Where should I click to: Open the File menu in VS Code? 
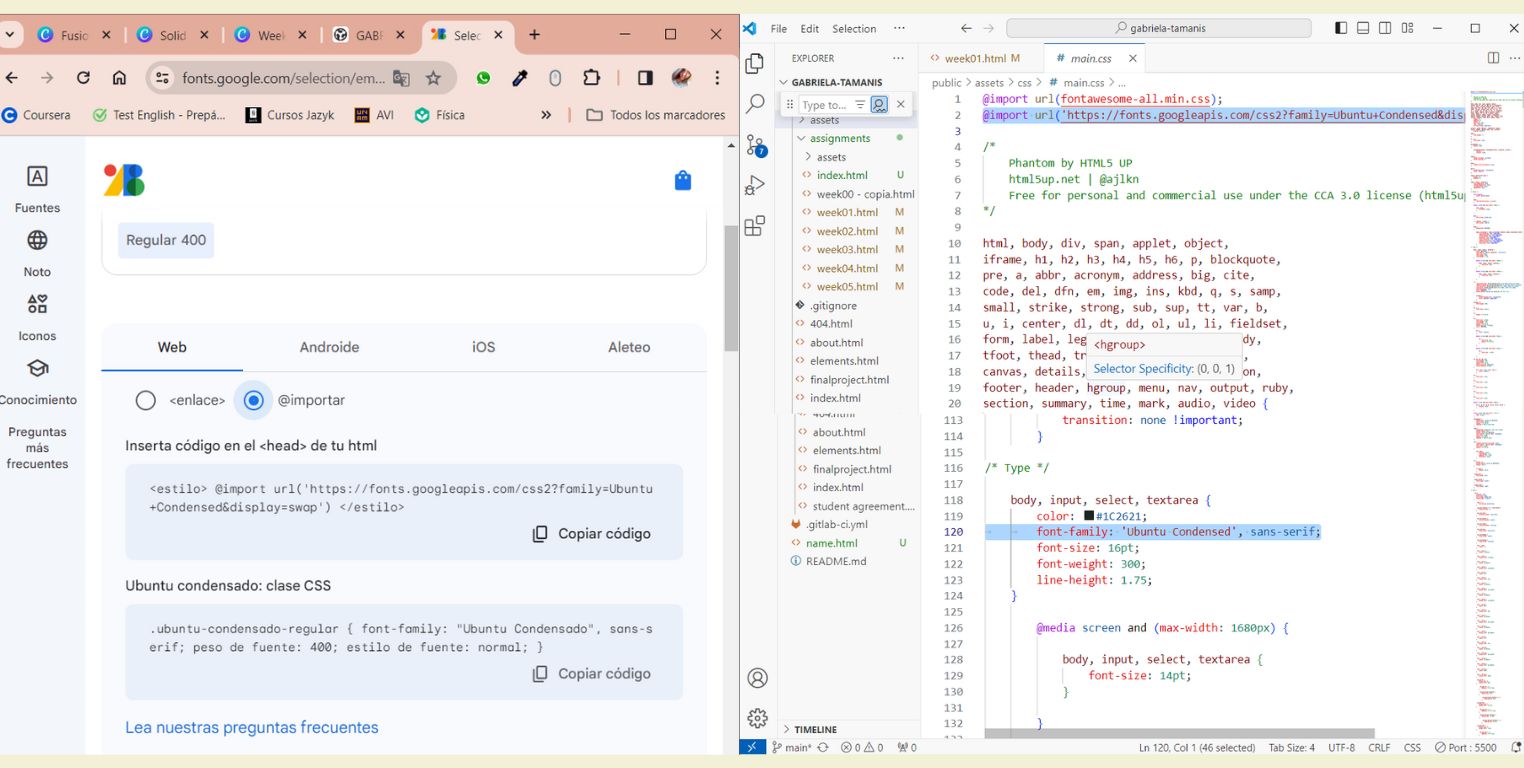779,28
